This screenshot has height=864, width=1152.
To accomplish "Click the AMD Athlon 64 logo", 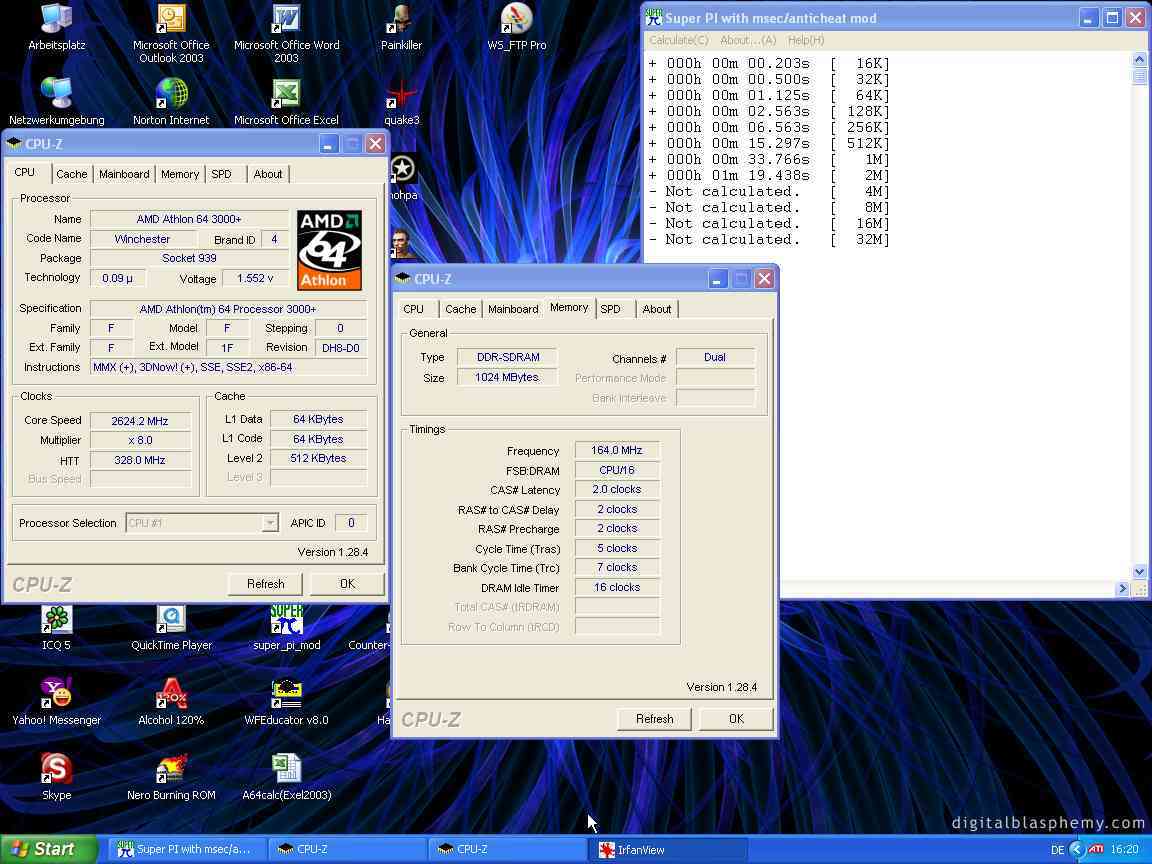I will pos(329,251).
